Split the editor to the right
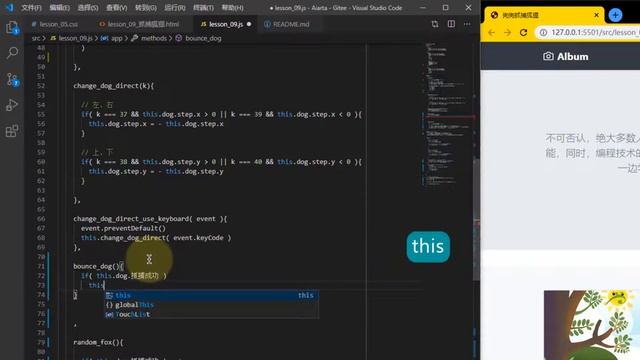The height and width of the screenshot is (360, 640). 451,24
